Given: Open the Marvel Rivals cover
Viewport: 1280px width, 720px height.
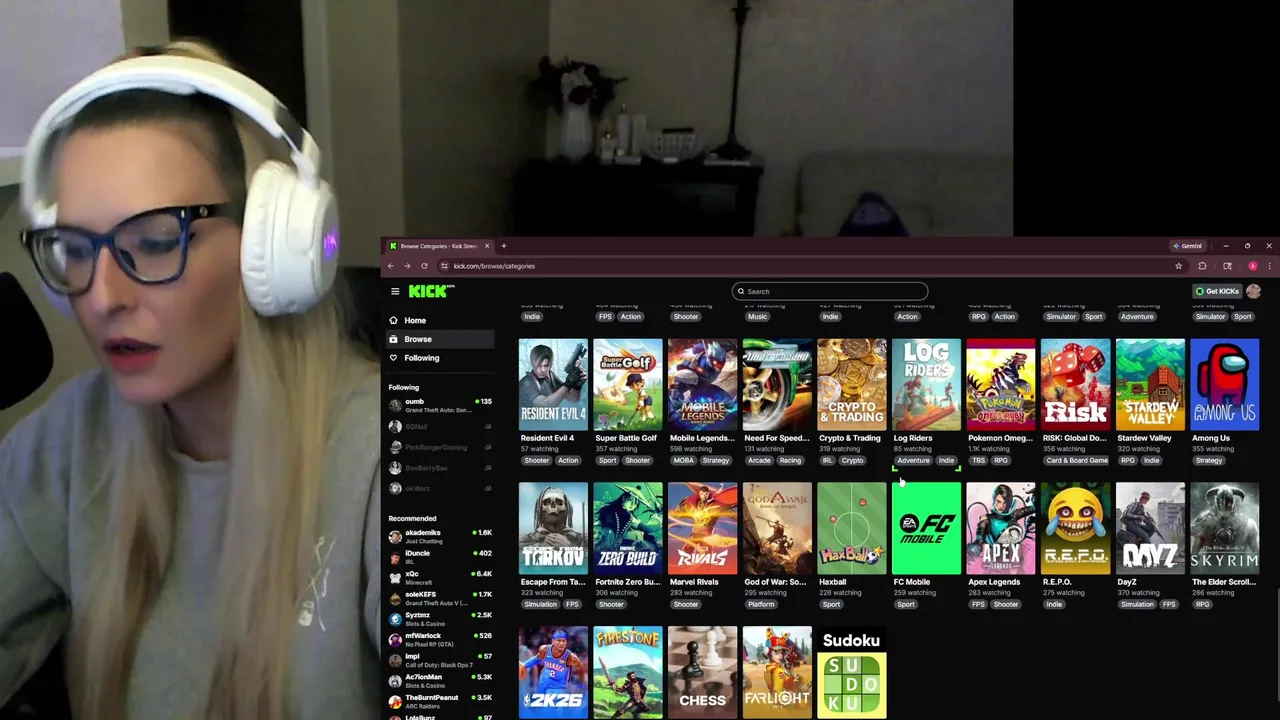Looking at the screenshot, I should (x=702, y=529).
